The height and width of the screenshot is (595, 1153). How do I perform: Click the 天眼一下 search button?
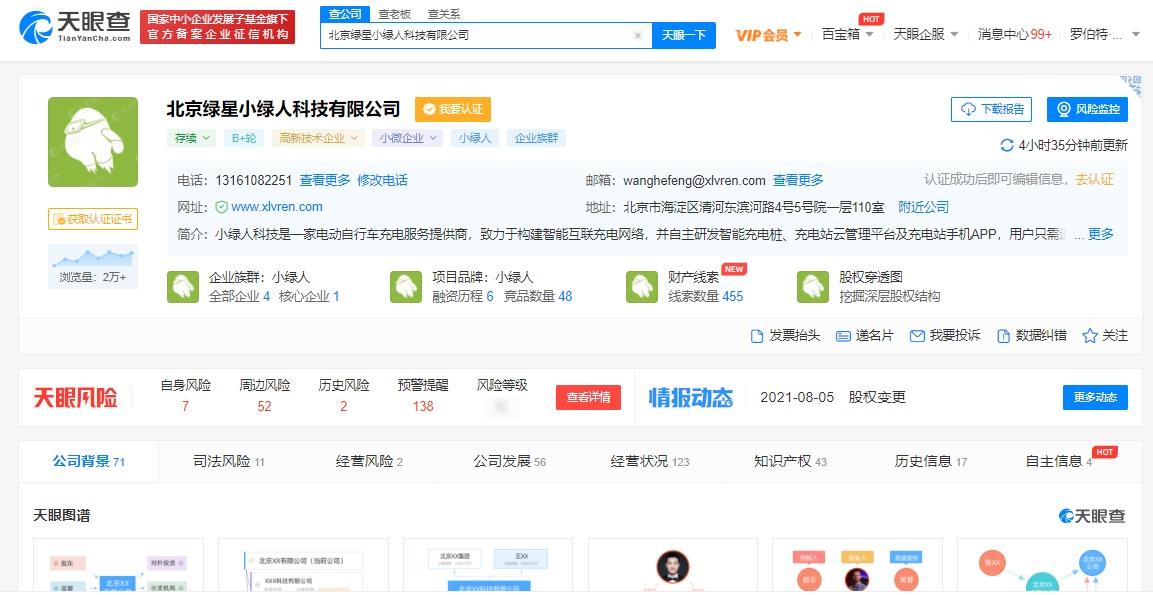pyautogui.click(x=684, y=35)
